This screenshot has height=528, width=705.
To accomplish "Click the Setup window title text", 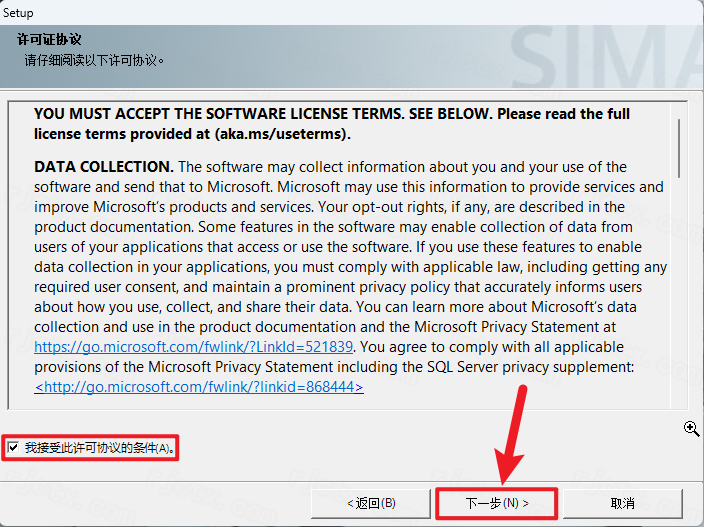I will click(18, 13).
